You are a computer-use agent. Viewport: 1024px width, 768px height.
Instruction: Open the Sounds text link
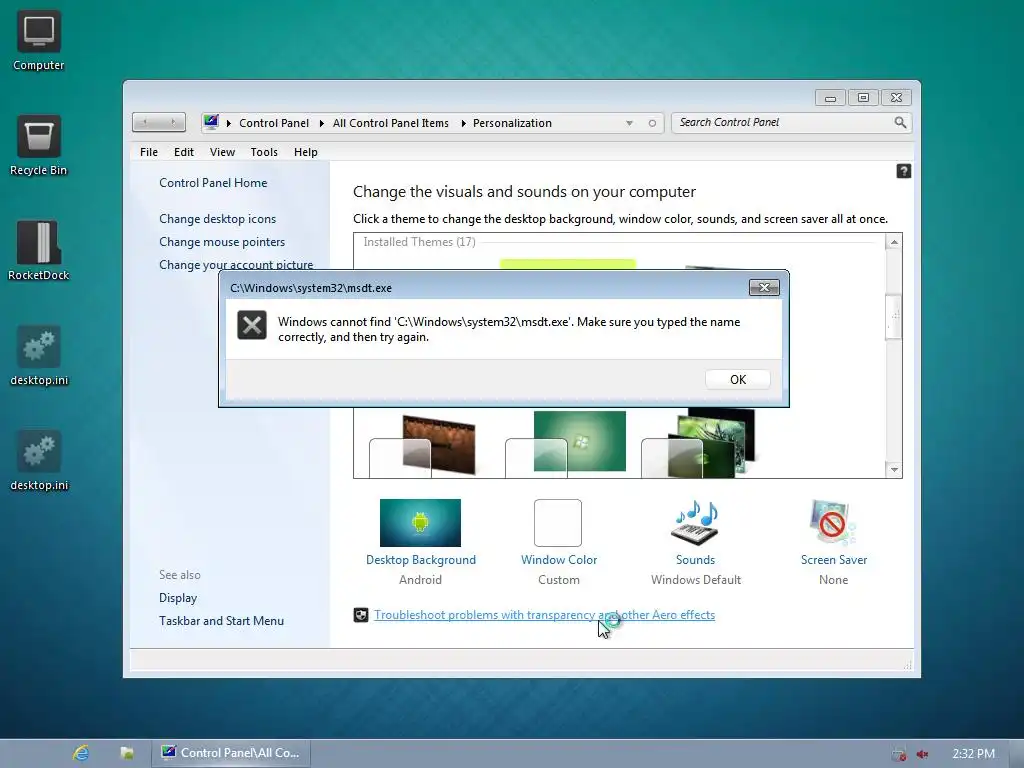[696, 560]
